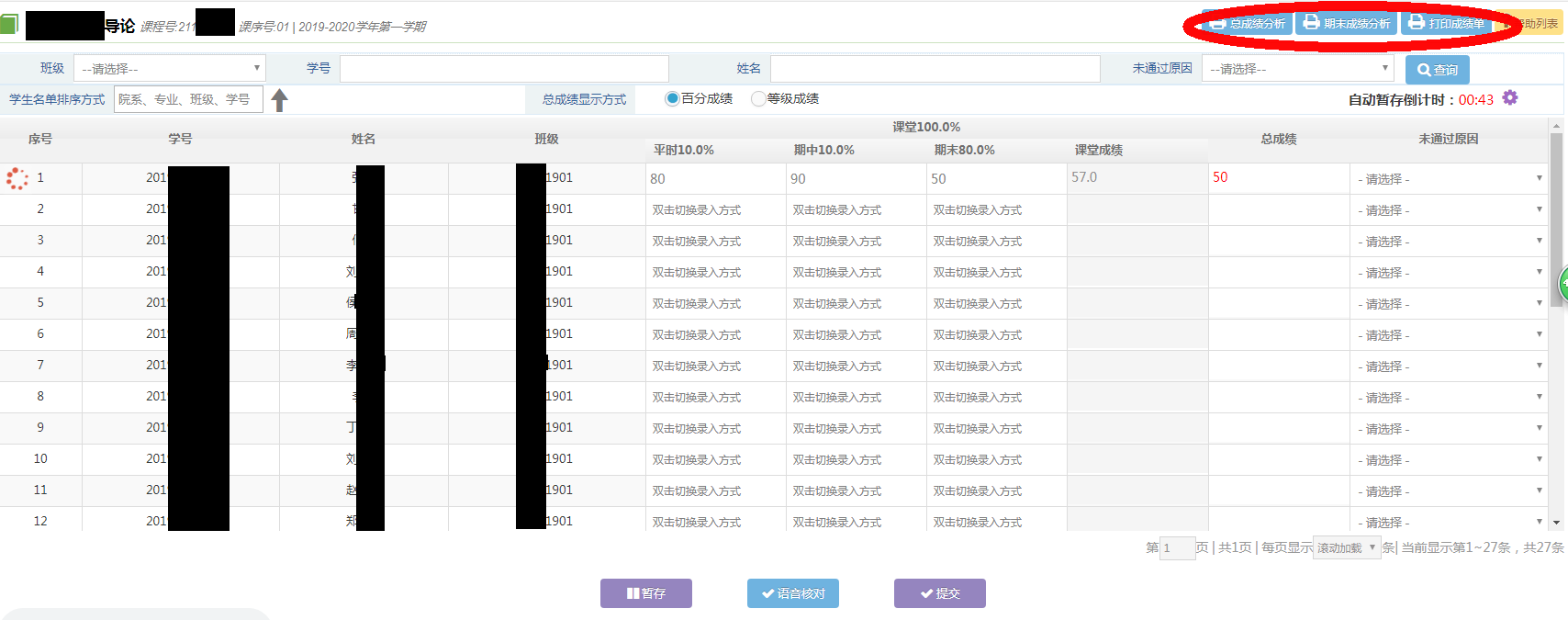Click the 平时10.0% column header
Viewport: 1568px width, 620px height.
click(684, 150)
